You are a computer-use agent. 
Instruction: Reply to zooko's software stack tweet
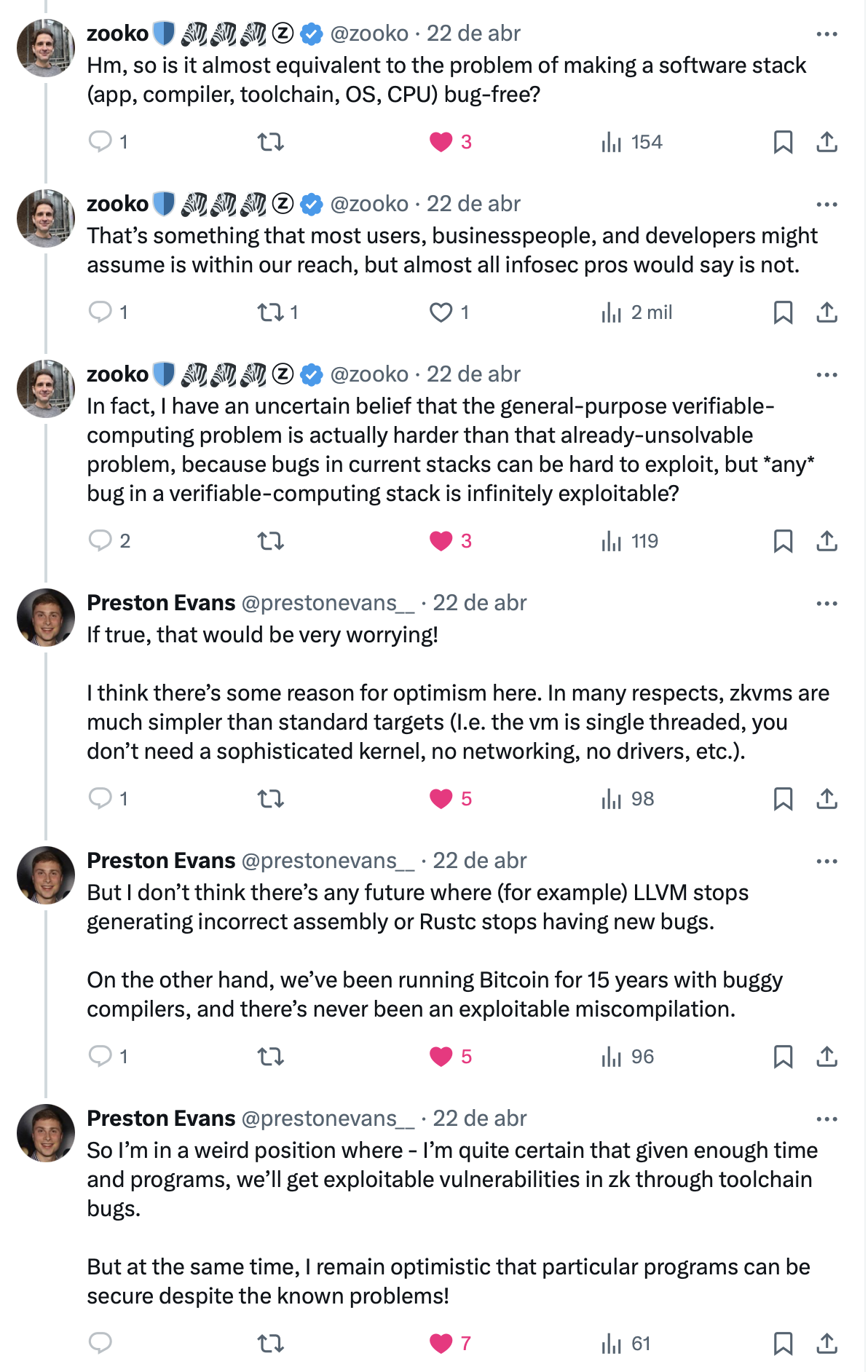(x=100, y=141)
